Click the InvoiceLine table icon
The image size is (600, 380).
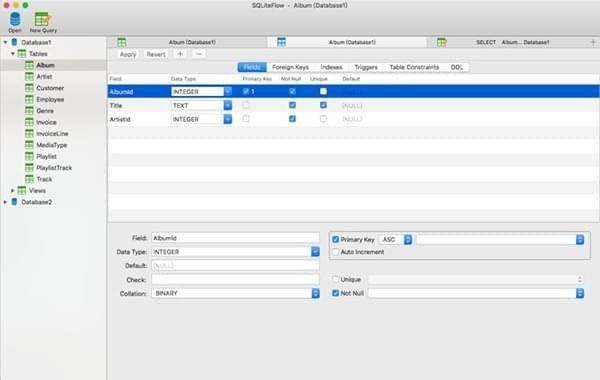29,134
